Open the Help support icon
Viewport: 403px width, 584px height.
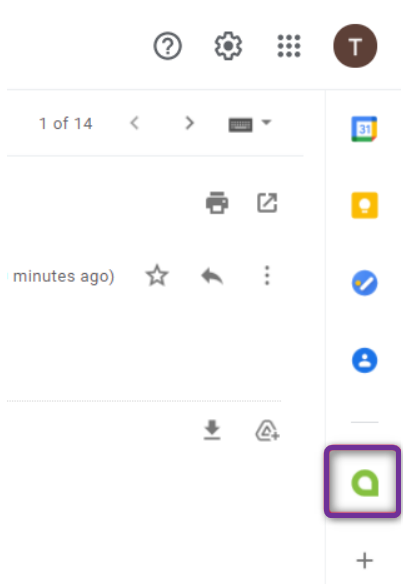[x=168, y=46]
